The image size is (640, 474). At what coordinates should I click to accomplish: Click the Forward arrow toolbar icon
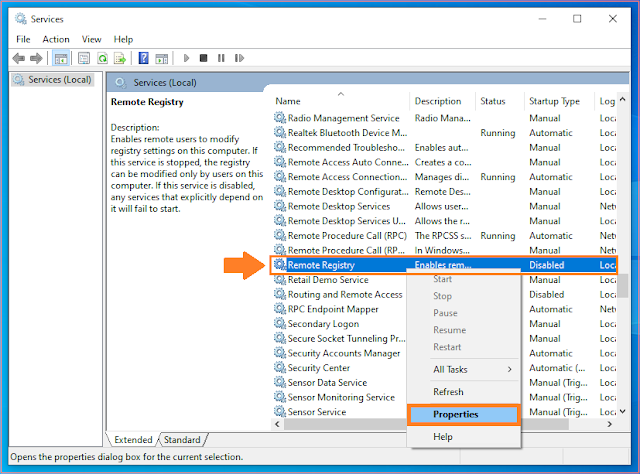coord(36,58)
